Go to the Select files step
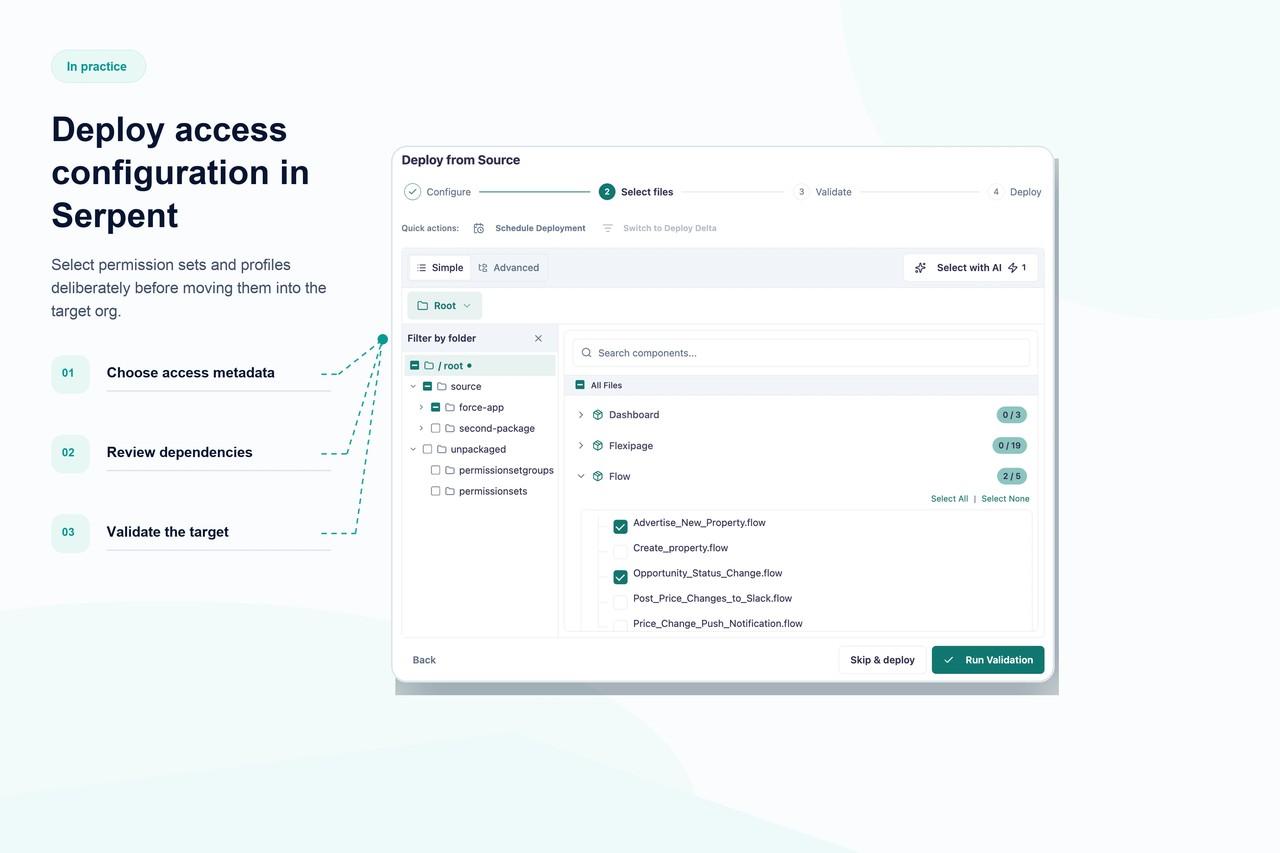 (636, 192)
